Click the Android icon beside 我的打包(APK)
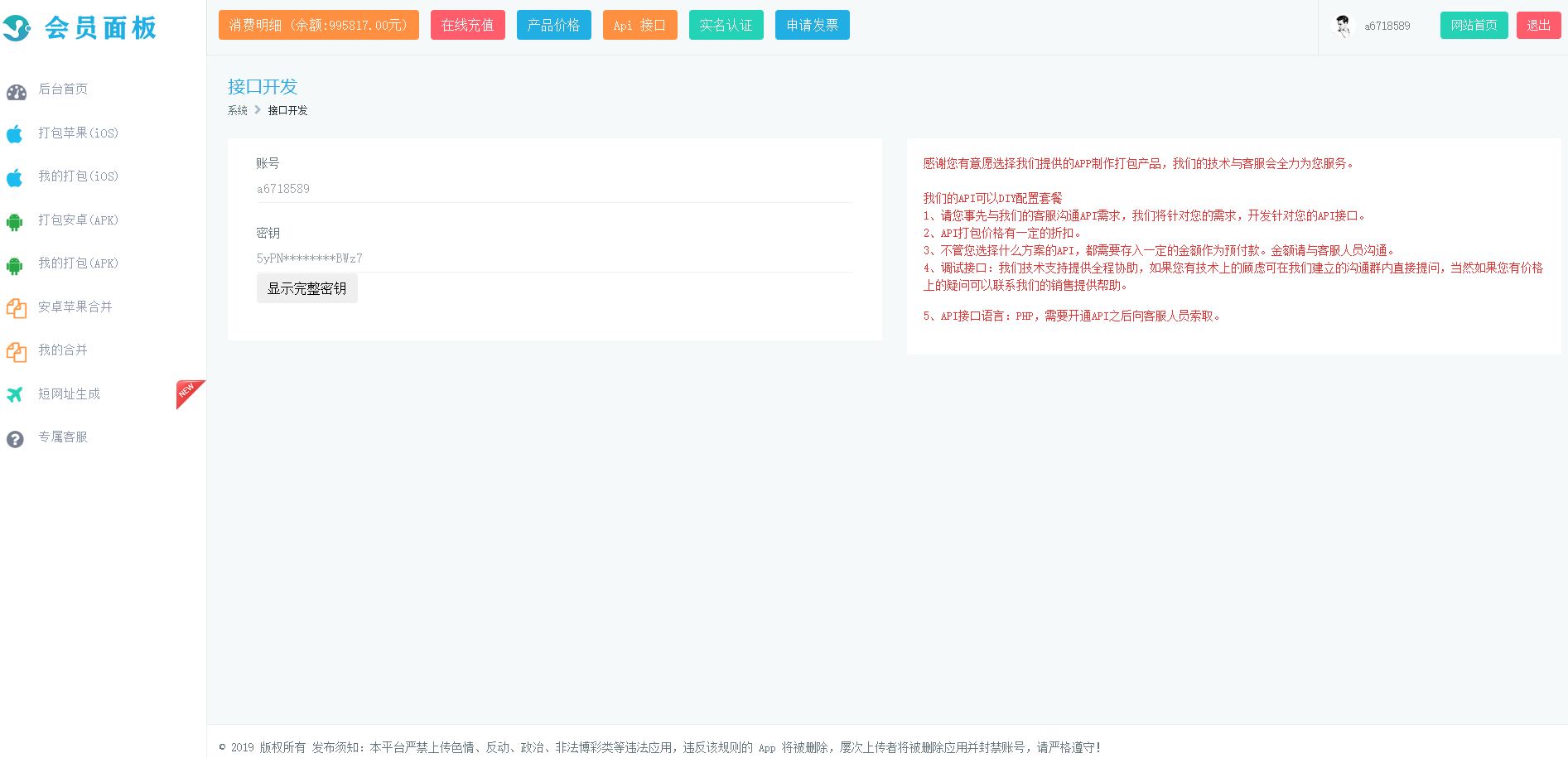 click(x=15, y=265)
